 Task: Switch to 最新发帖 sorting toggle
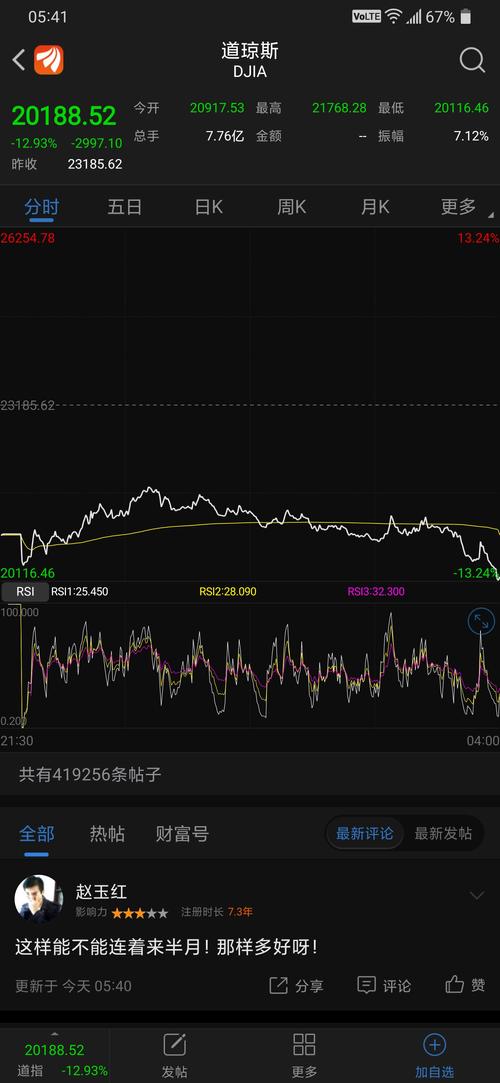(443, 834)
